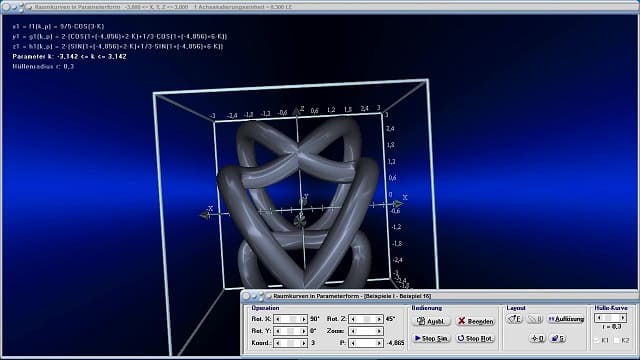Screen dimensions: 640x360
Task: Click the x1 = f1(k,p) formula line
Action: pos(58,27)
